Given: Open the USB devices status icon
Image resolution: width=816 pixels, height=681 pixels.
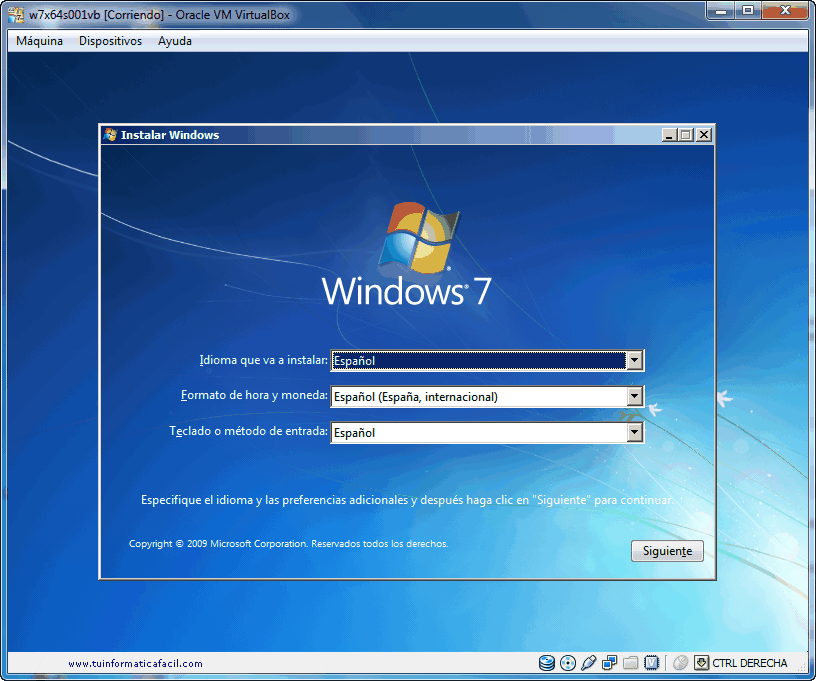Looking at the screenshot, I should click(589, 663).
